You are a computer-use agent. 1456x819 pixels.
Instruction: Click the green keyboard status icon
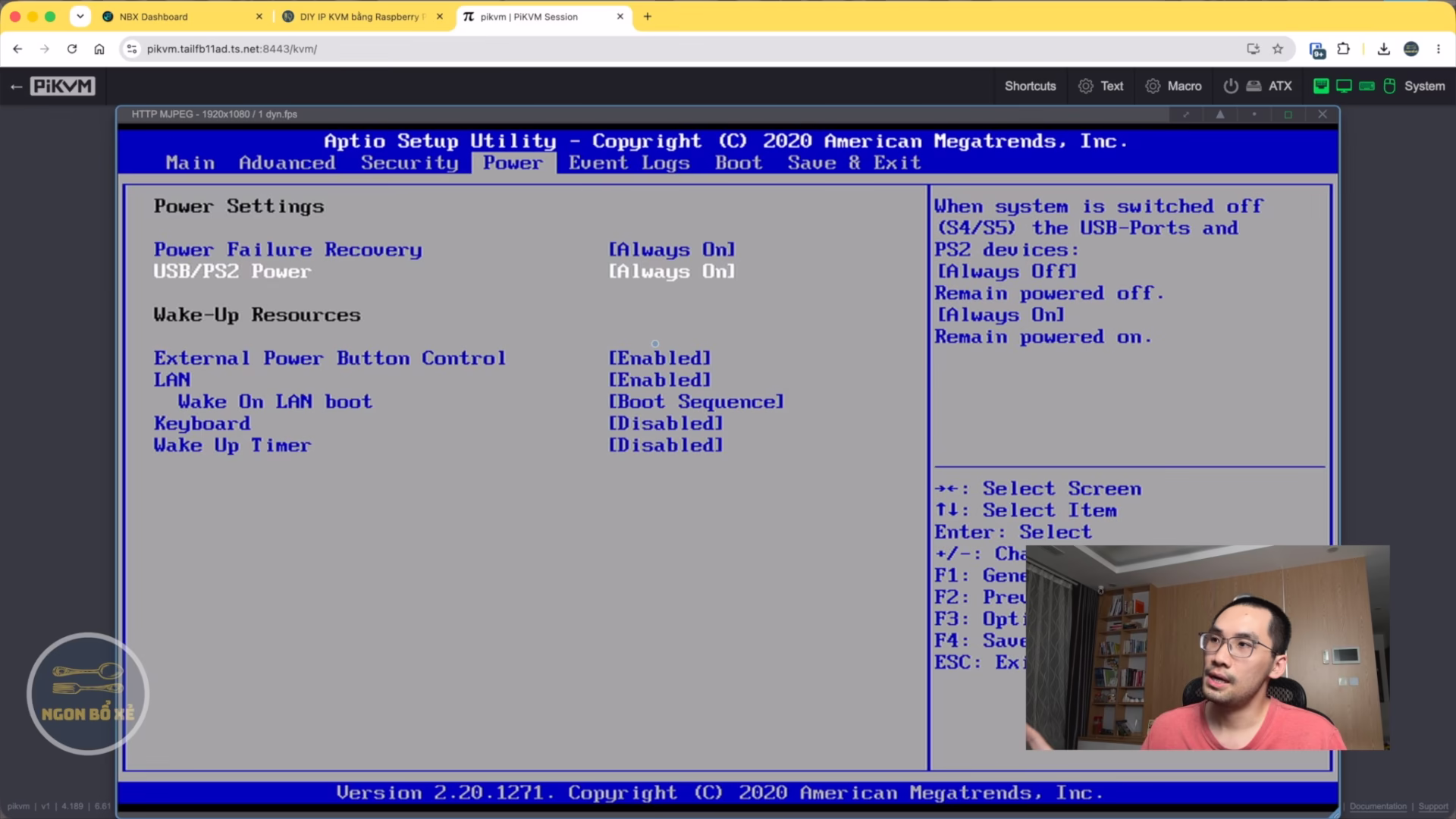1367,86
